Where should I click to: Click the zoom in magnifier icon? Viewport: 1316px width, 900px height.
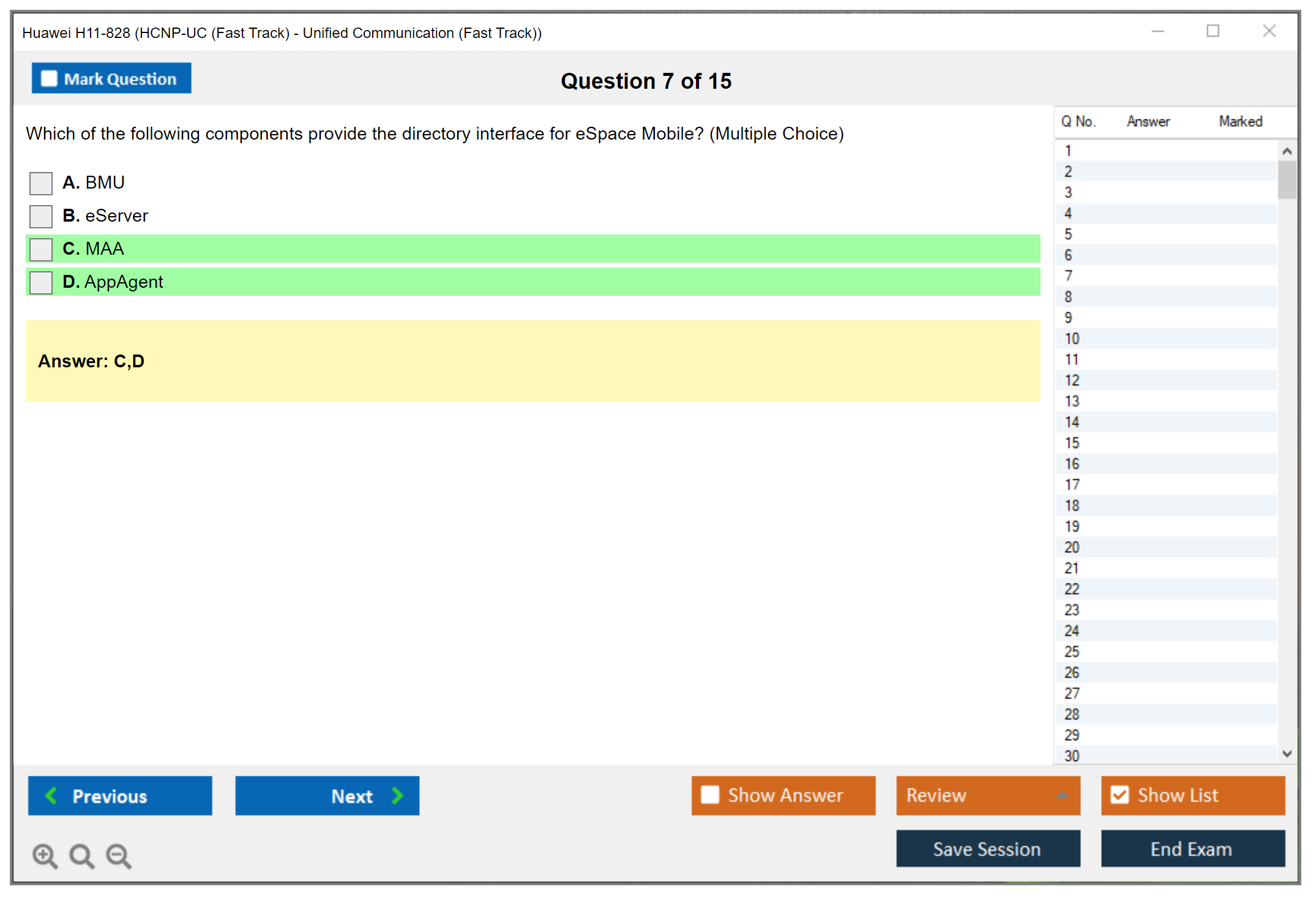45,855
